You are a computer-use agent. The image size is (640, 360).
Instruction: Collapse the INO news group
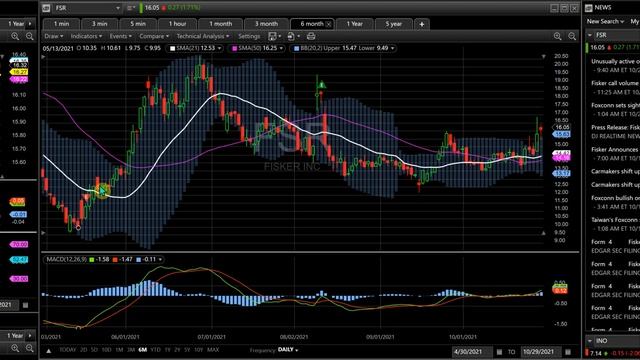tap(589, 340)
